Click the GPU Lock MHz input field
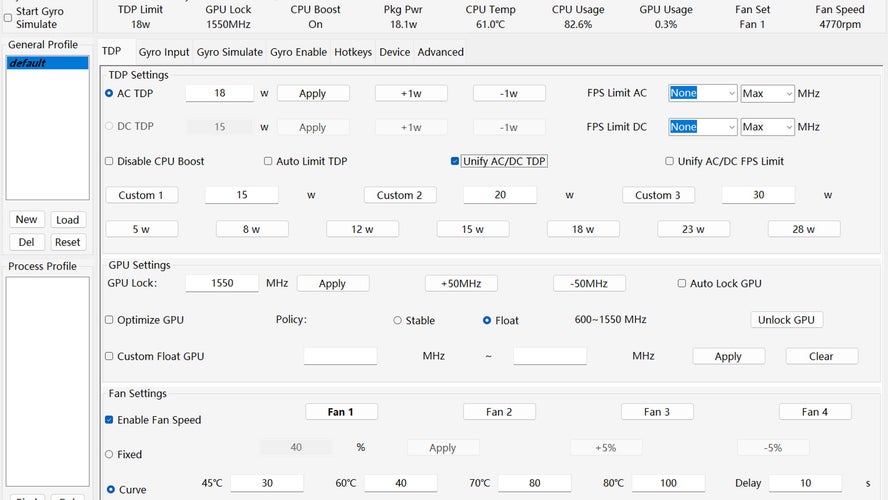 pyautogui.click(x=222, y=284)
